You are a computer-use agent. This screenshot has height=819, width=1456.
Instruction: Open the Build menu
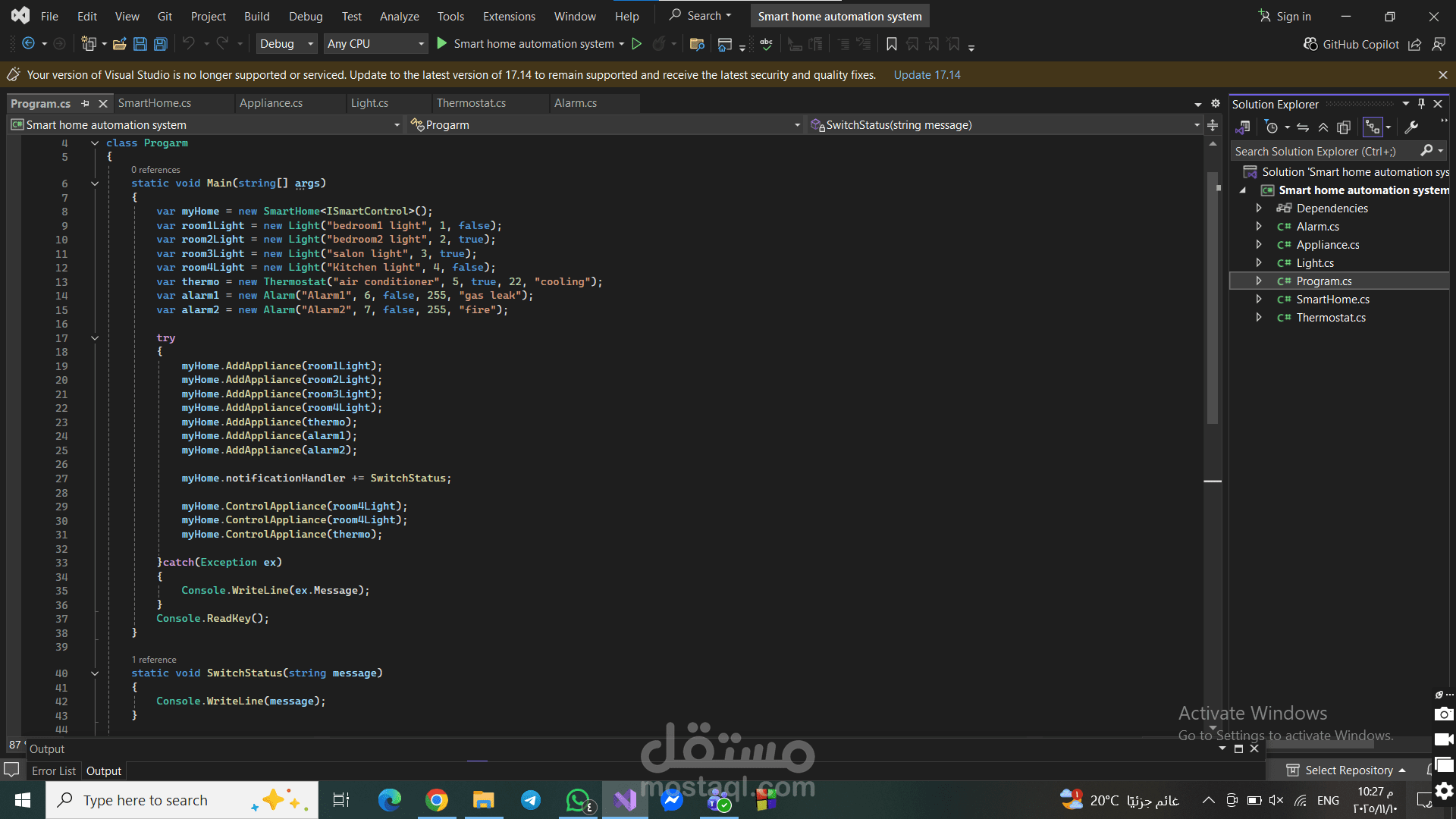tap(256, 16)
